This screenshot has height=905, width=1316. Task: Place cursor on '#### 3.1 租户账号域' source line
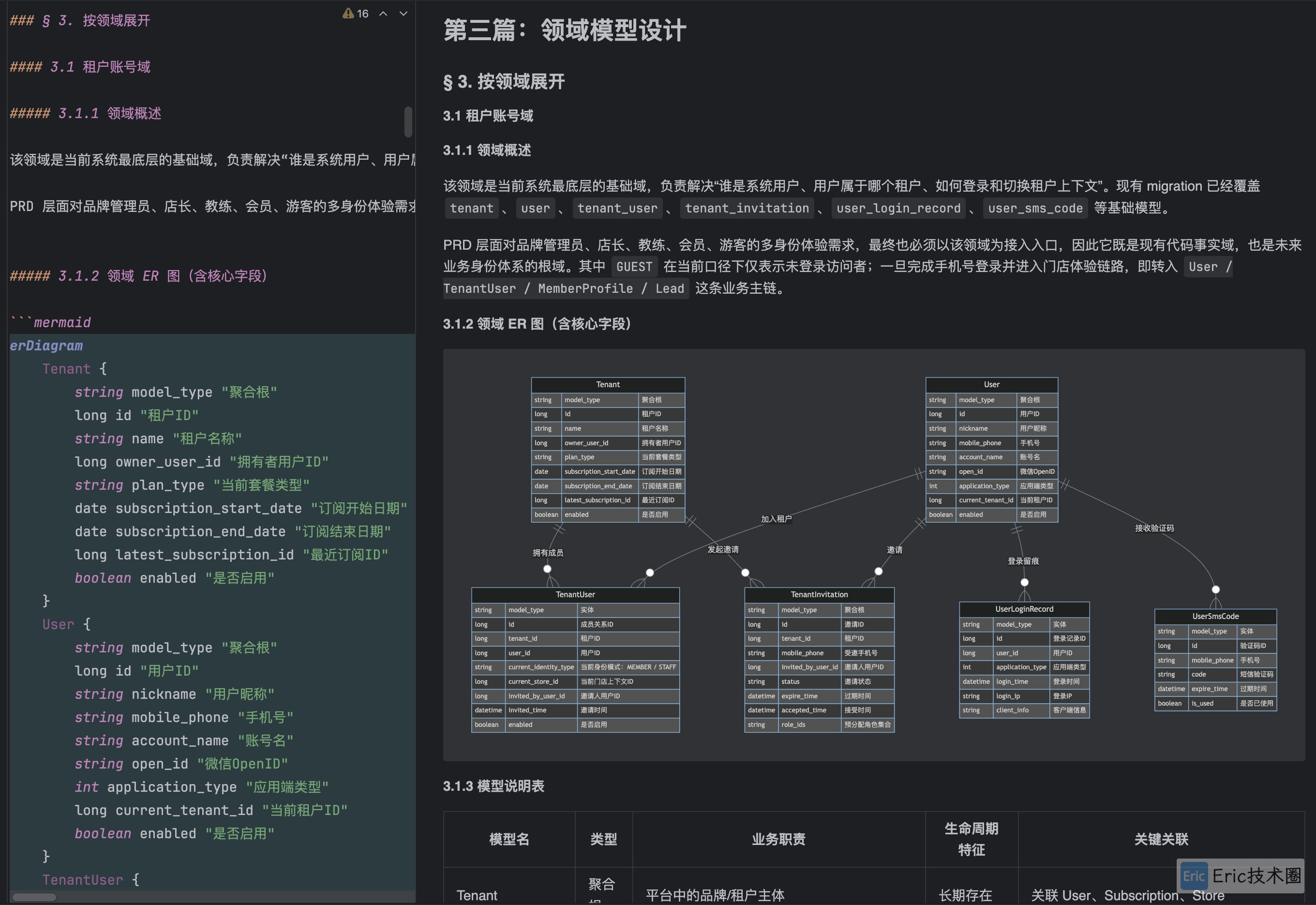point(80,67)
